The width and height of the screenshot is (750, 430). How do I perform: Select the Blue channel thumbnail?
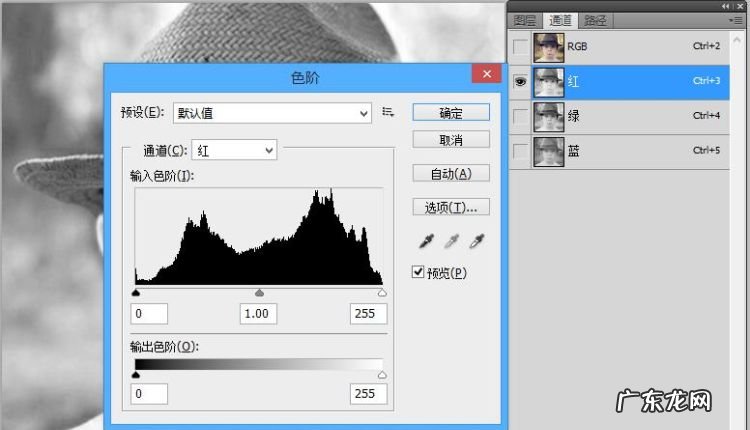point(547,152)
